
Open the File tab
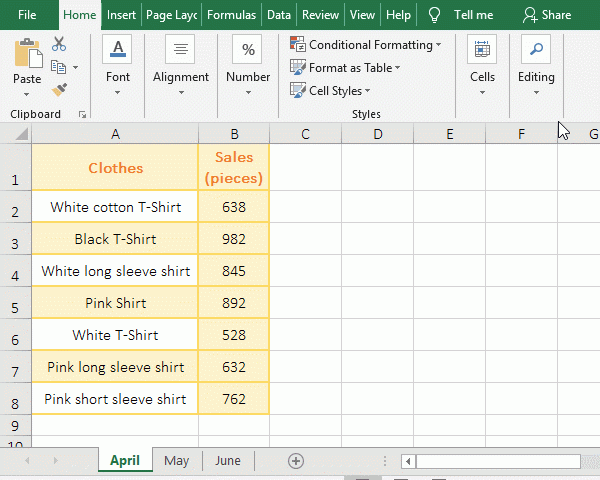[27, 15]
